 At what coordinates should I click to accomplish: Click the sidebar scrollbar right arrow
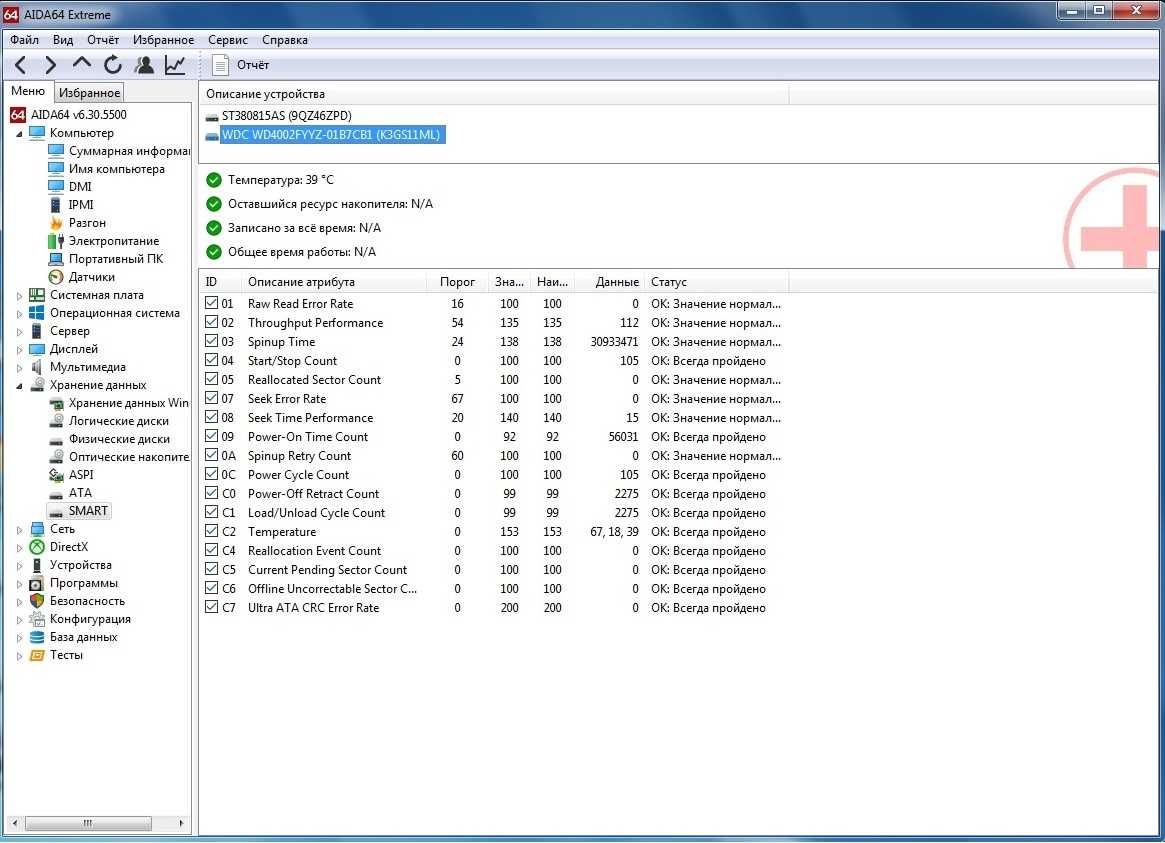[x=181, y=823]
